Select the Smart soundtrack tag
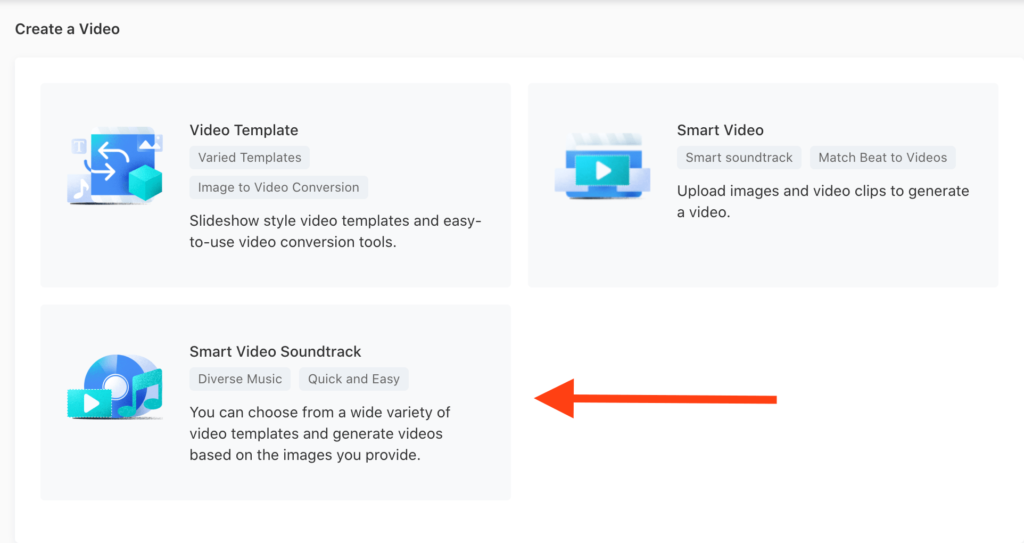The image size is (1024, 543). click(738, 157)
